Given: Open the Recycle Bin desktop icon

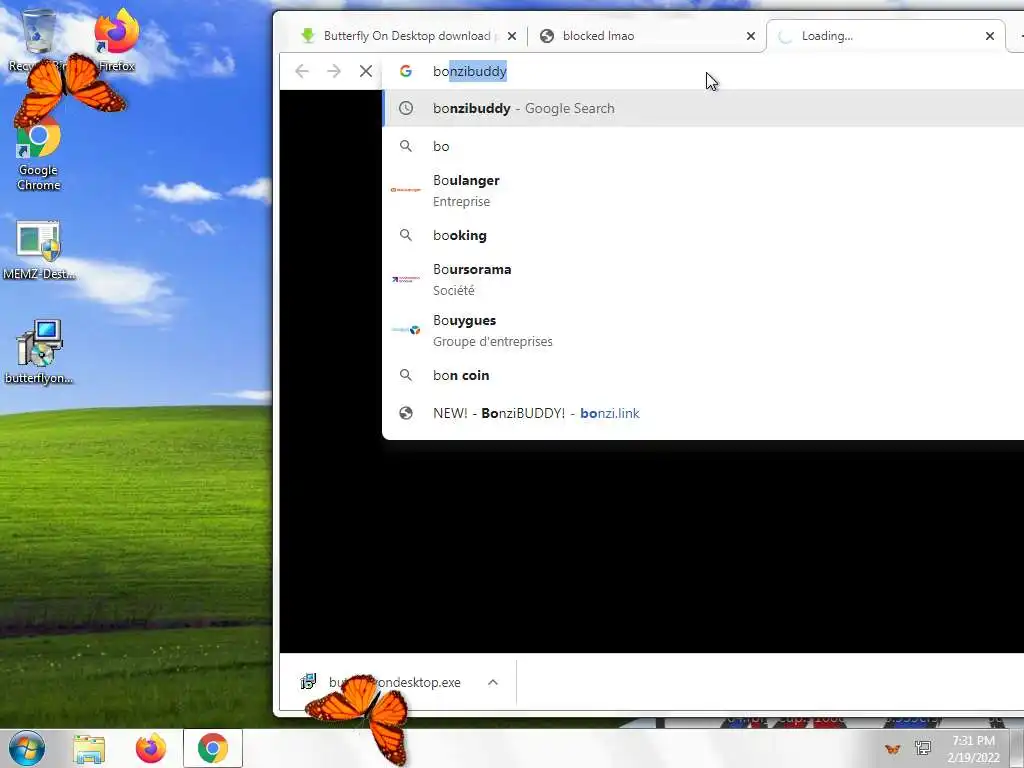Looking at the screenshot, I should point(37,39).
